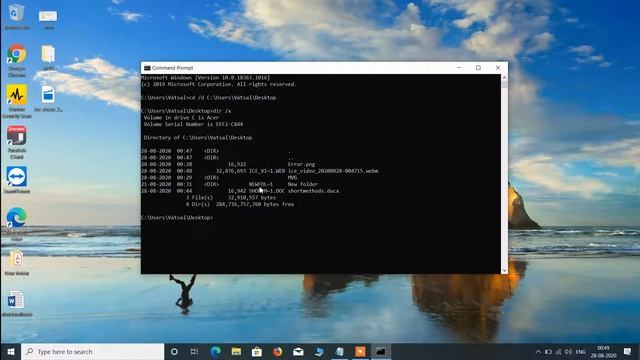Image resolution: width=640 pixels, height=360 pixels.
Task: Open the Error image thumbnail on desktop
Action: click(48, 20)
